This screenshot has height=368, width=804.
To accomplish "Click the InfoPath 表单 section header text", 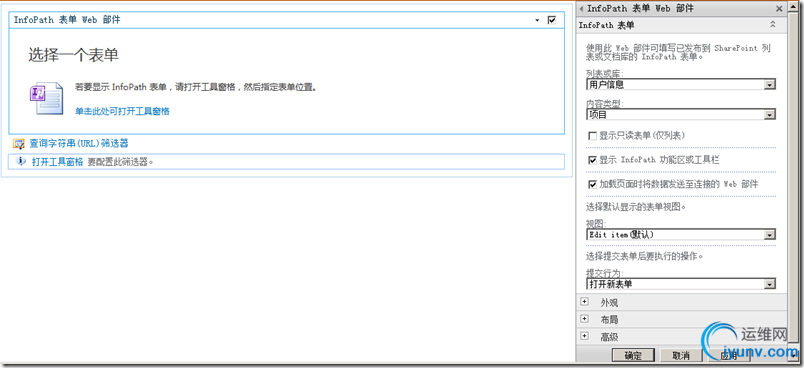I will point(607,25).
